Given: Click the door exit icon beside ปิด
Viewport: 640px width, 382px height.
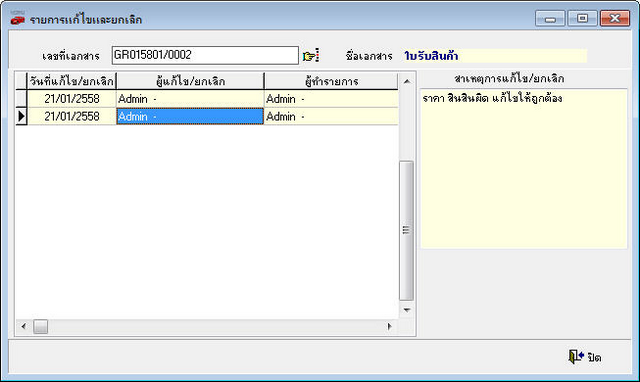Looking at the screenshot, I should click(576, 357).
